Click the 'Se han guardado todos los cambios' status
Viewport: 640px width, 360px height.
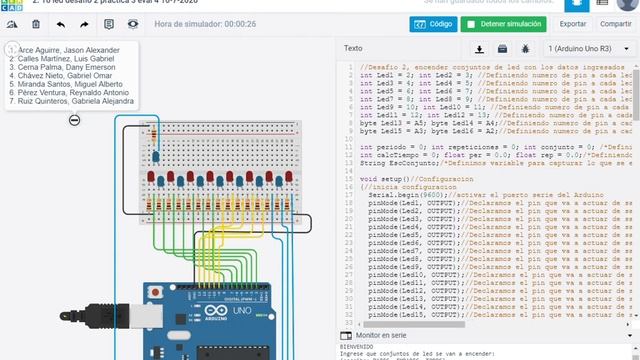point(488,2)
